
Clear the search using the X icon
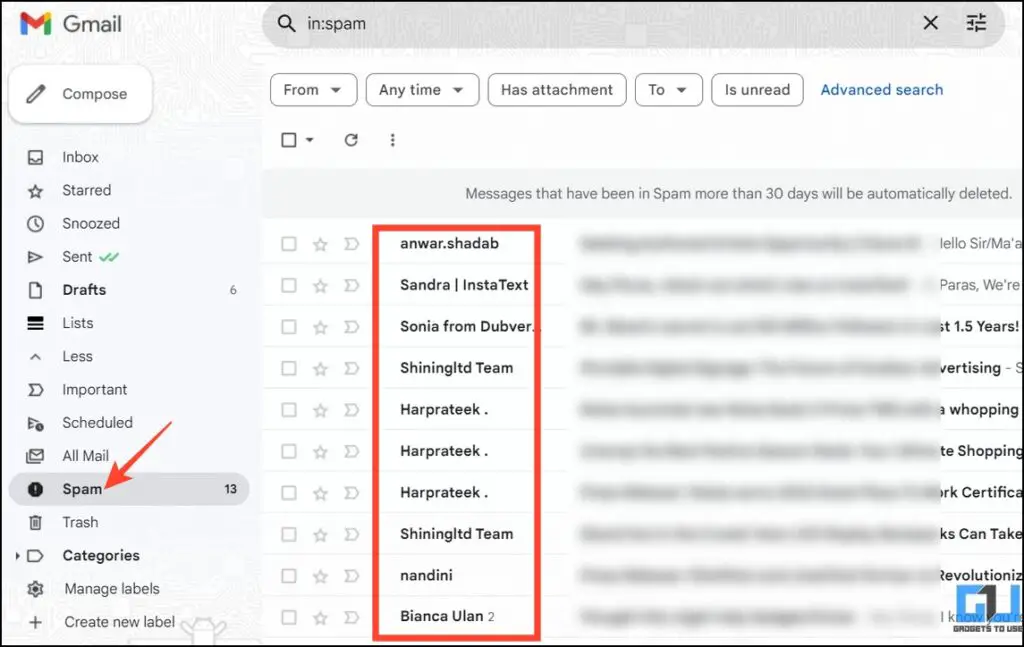pos(929,22)
